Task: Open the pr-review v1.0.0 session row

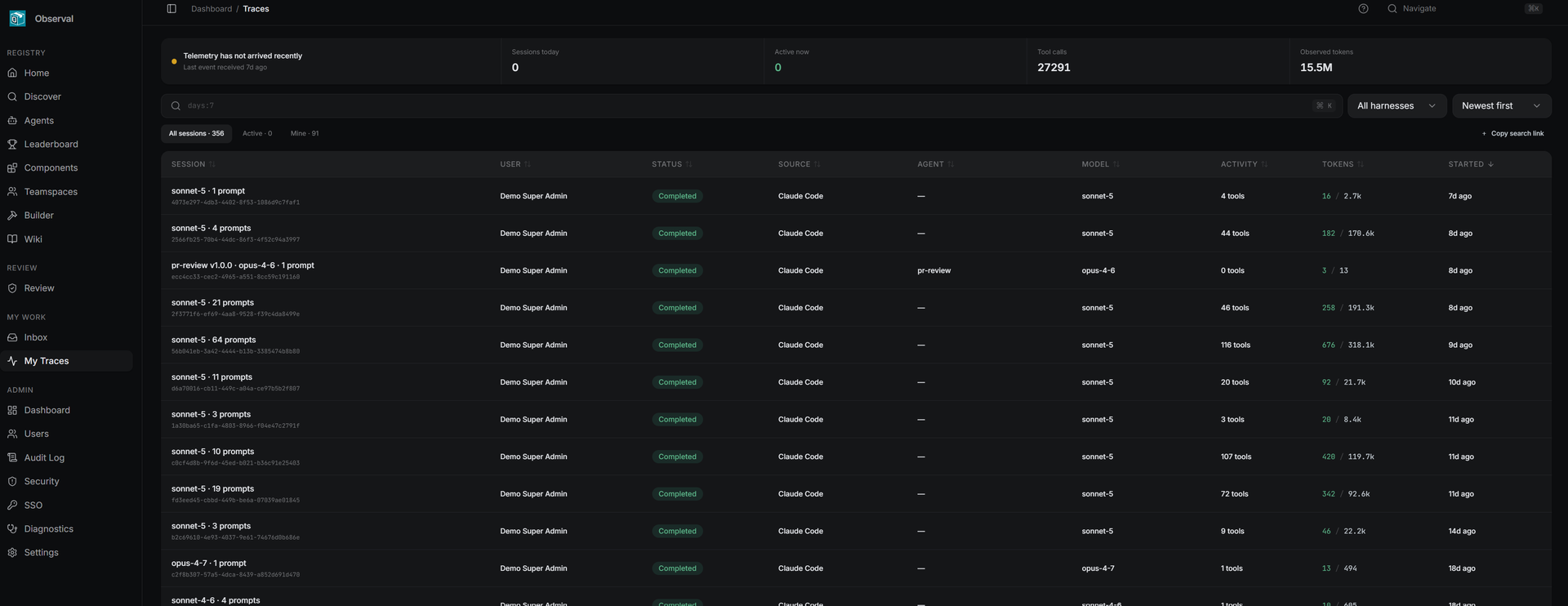Action: 856,270
